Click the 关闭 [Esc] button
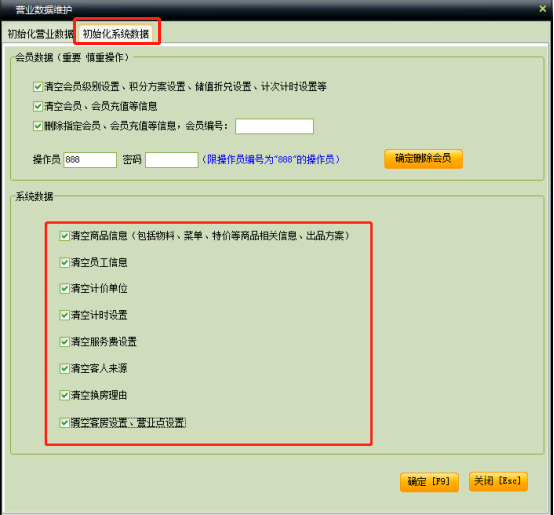 498,481
